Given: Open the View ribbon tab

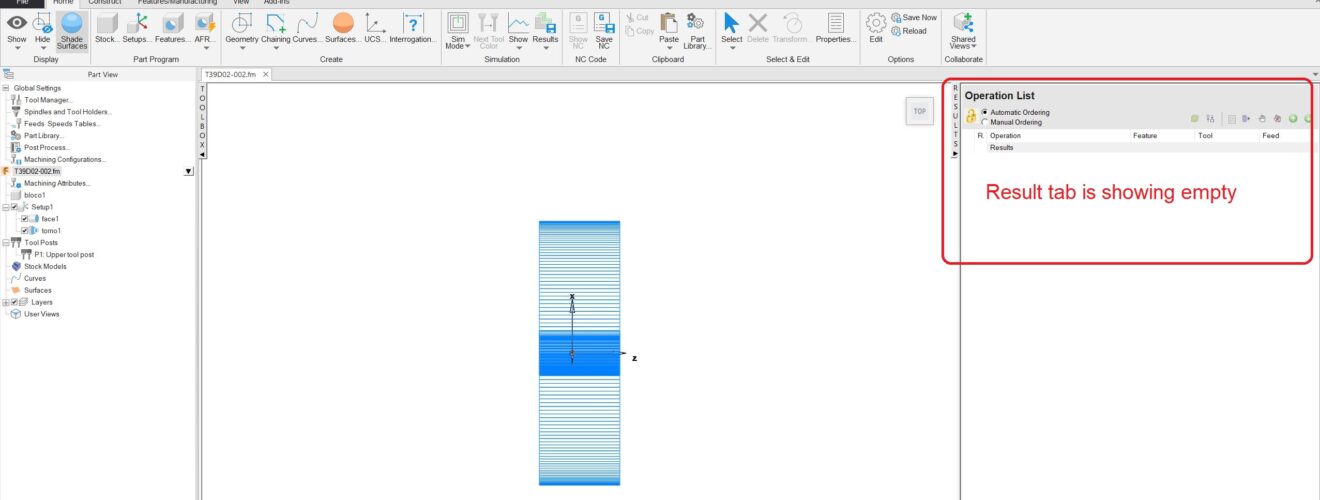Looking at the screenshot, I should click(241, 3).
